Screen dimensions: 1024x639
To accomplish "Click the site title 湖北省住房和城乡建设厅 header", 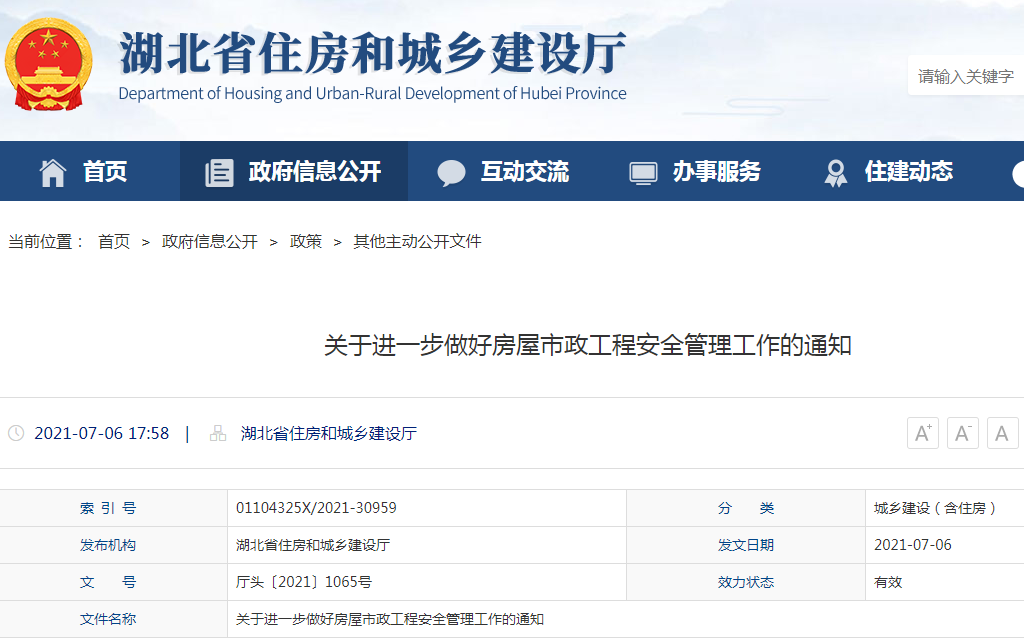I will click(x=373, y=53).
